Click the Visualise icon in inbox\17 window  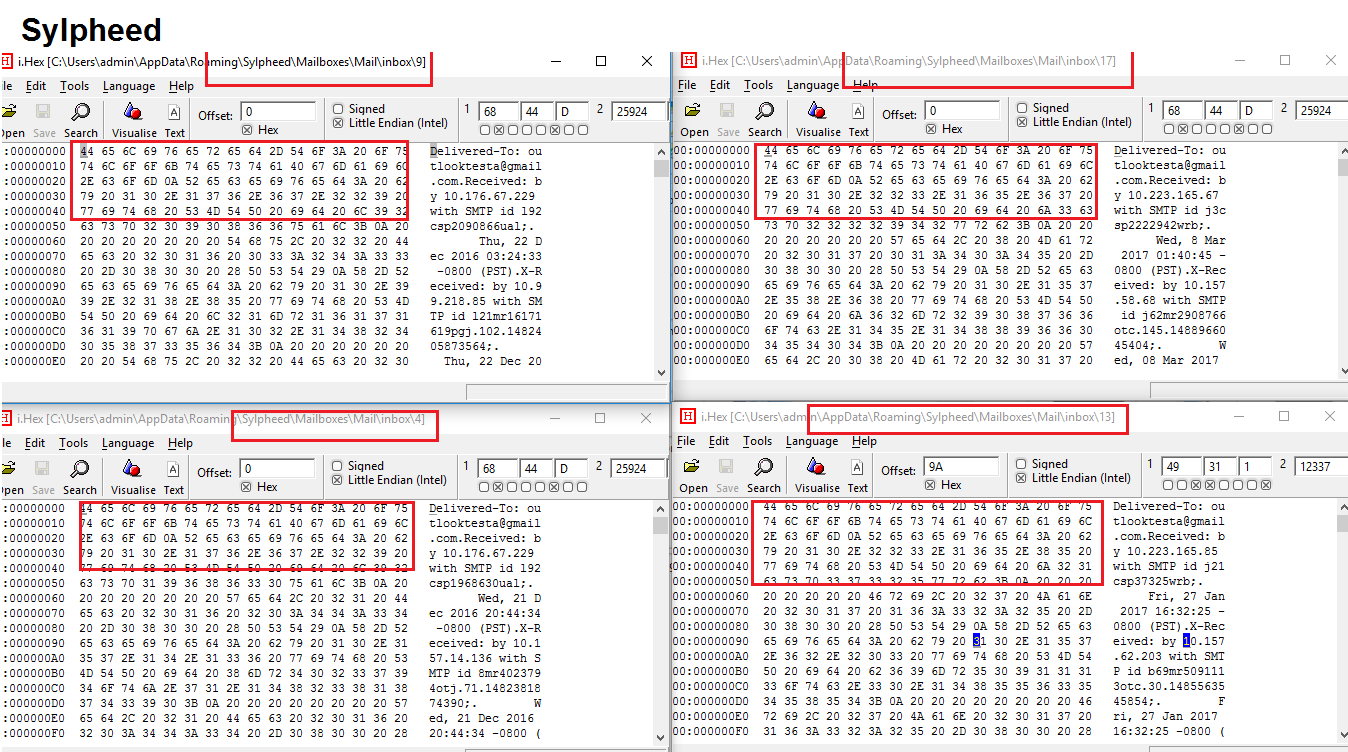(818, 110)
